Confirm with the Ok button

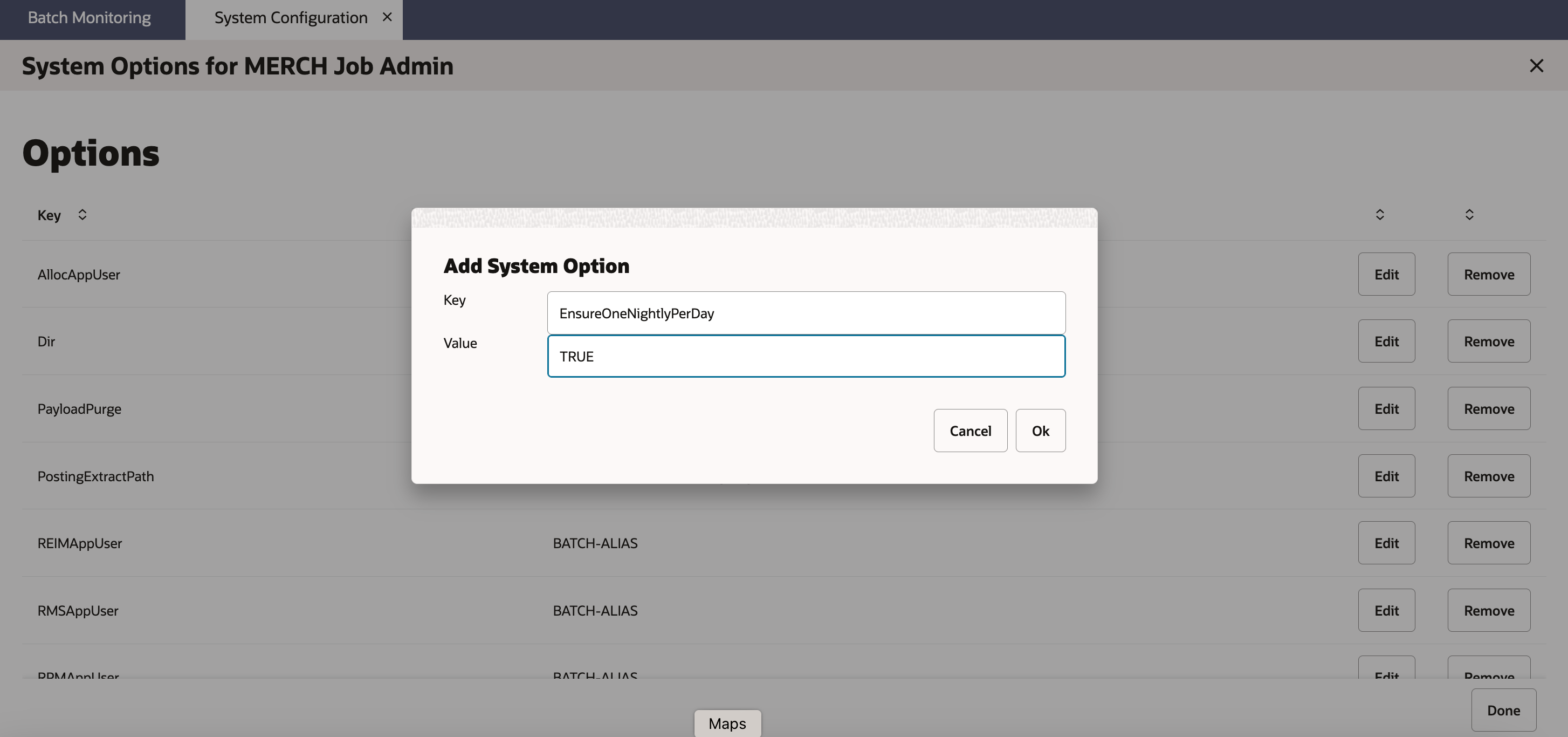click(1040, 431)
